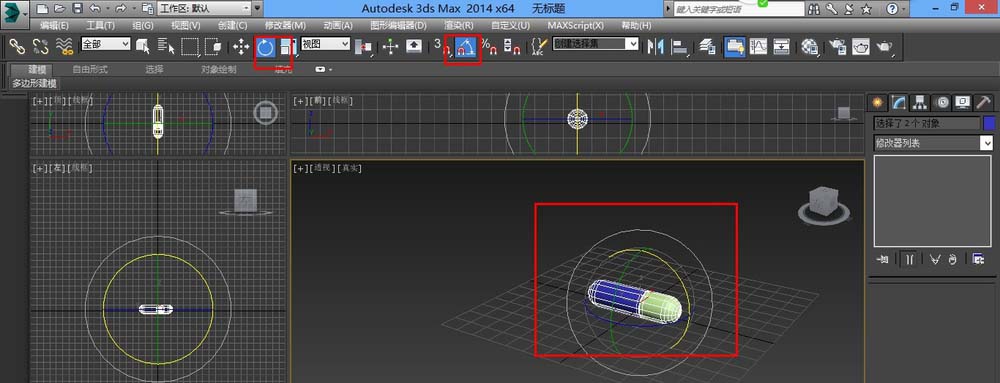Open the Material Editor
This screenshot has width=1000, height=383.
(810, 47)
